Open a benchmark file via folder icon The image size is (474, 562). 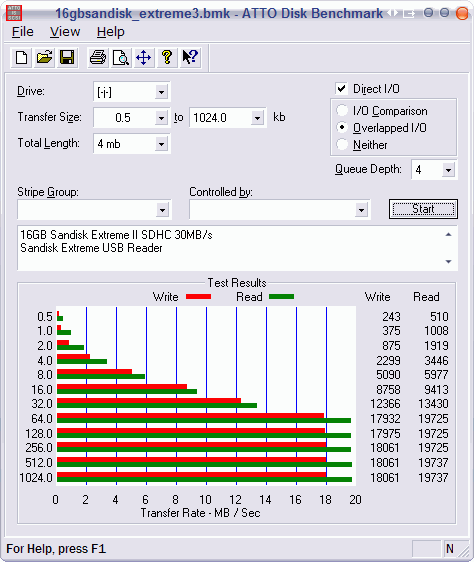tap(44, 57)
